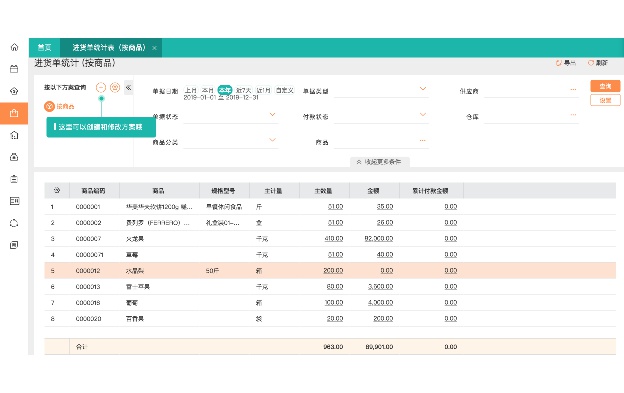The image size is (624, 393).
Task: Click the minus circle icon beside 按以下方案查询
Action: click(101, 88)
